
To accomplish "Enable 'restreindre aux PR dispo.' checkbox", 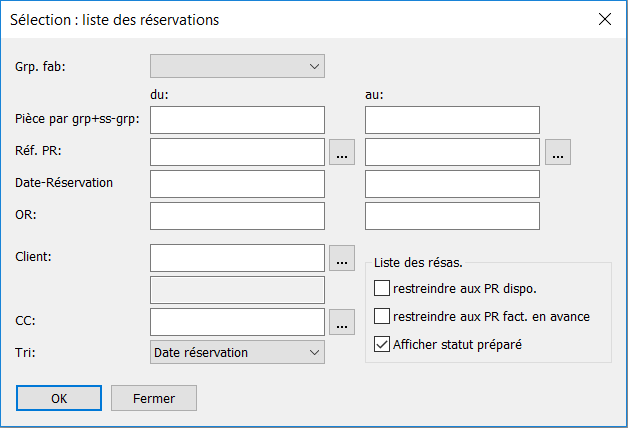I will point(382,288).
